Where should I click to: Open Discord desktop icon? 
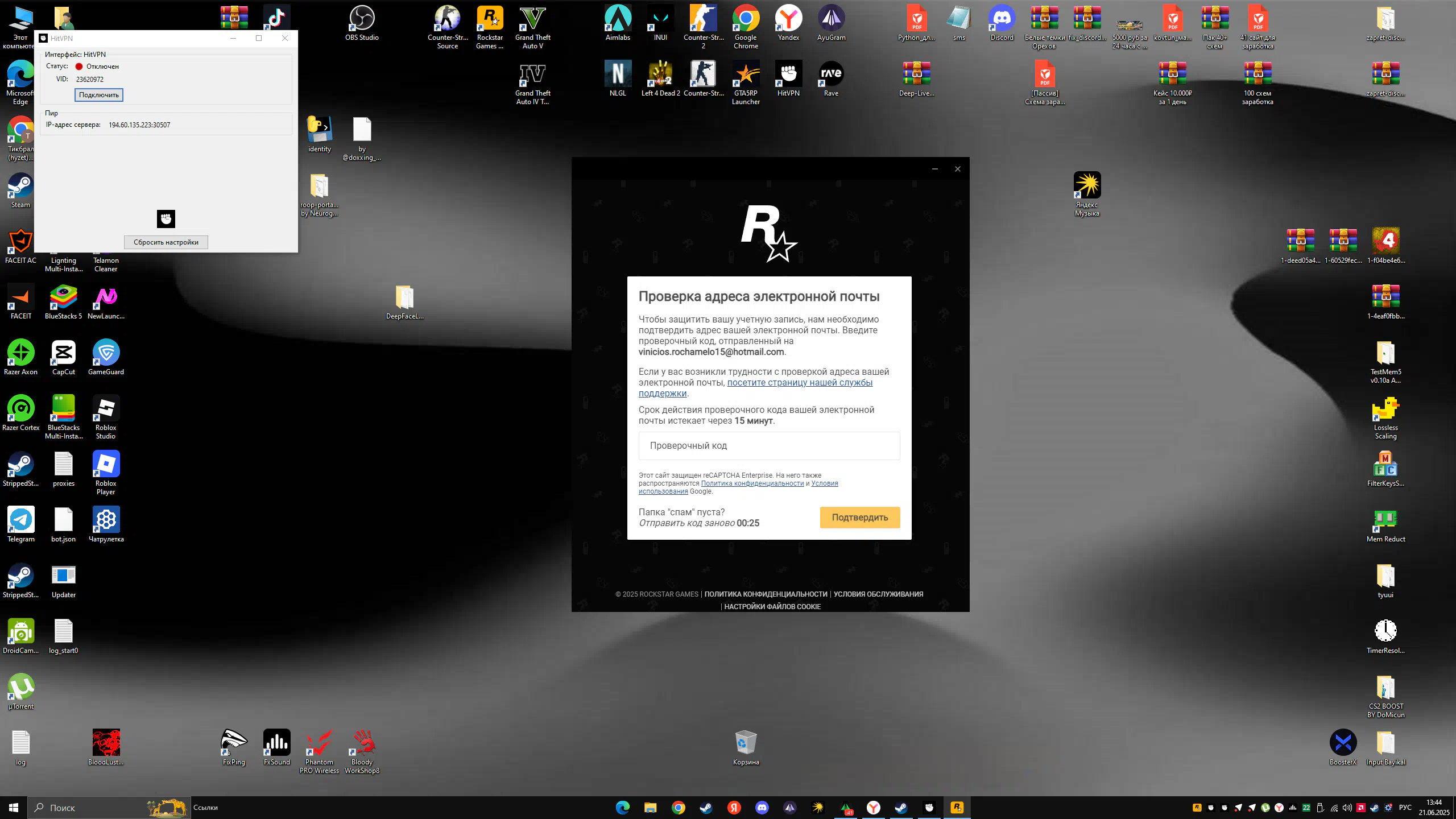click(1002, 24)
